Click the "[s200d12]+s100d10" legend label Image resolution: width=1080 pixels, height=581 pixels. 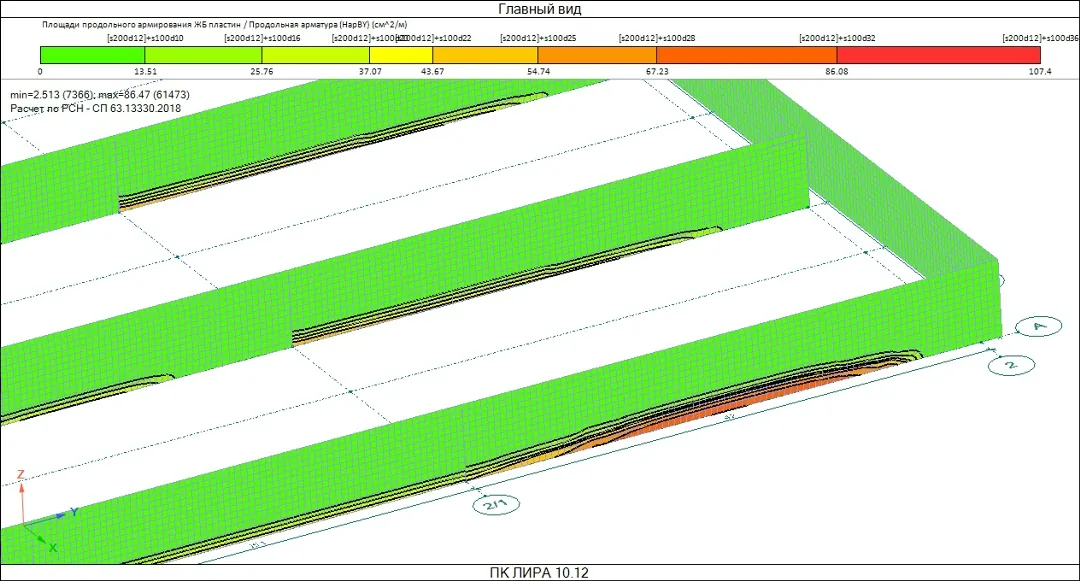point(145,39)
